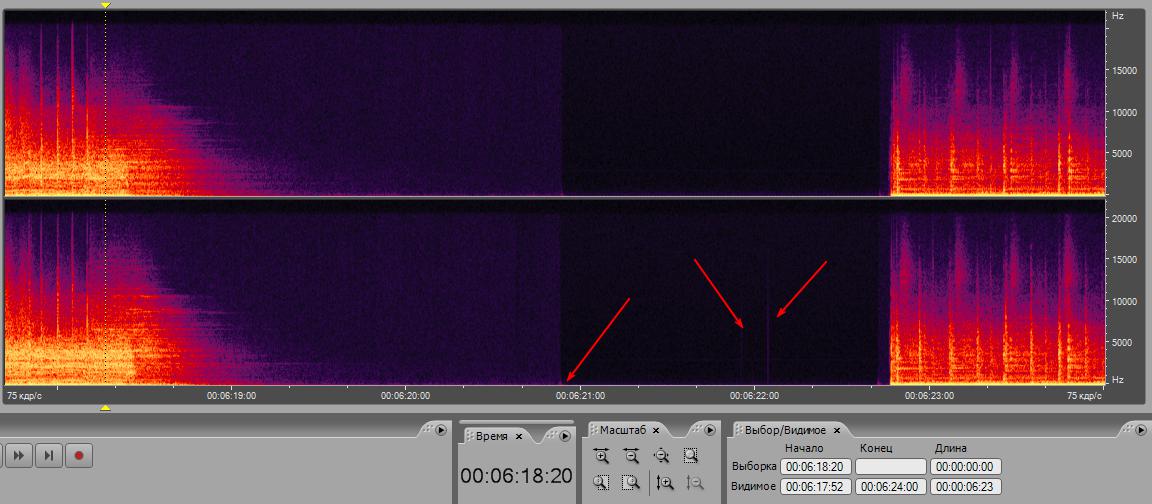1152x504 pixels.
Task: Close the Выбор/Видимое panel tab
Action: coord(836,431)
